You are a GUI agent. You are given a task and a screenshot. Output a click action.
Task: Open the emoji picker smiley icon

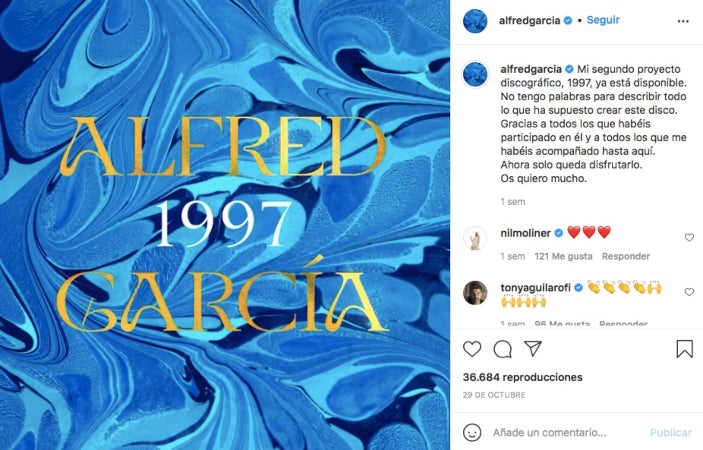(472, 433)
